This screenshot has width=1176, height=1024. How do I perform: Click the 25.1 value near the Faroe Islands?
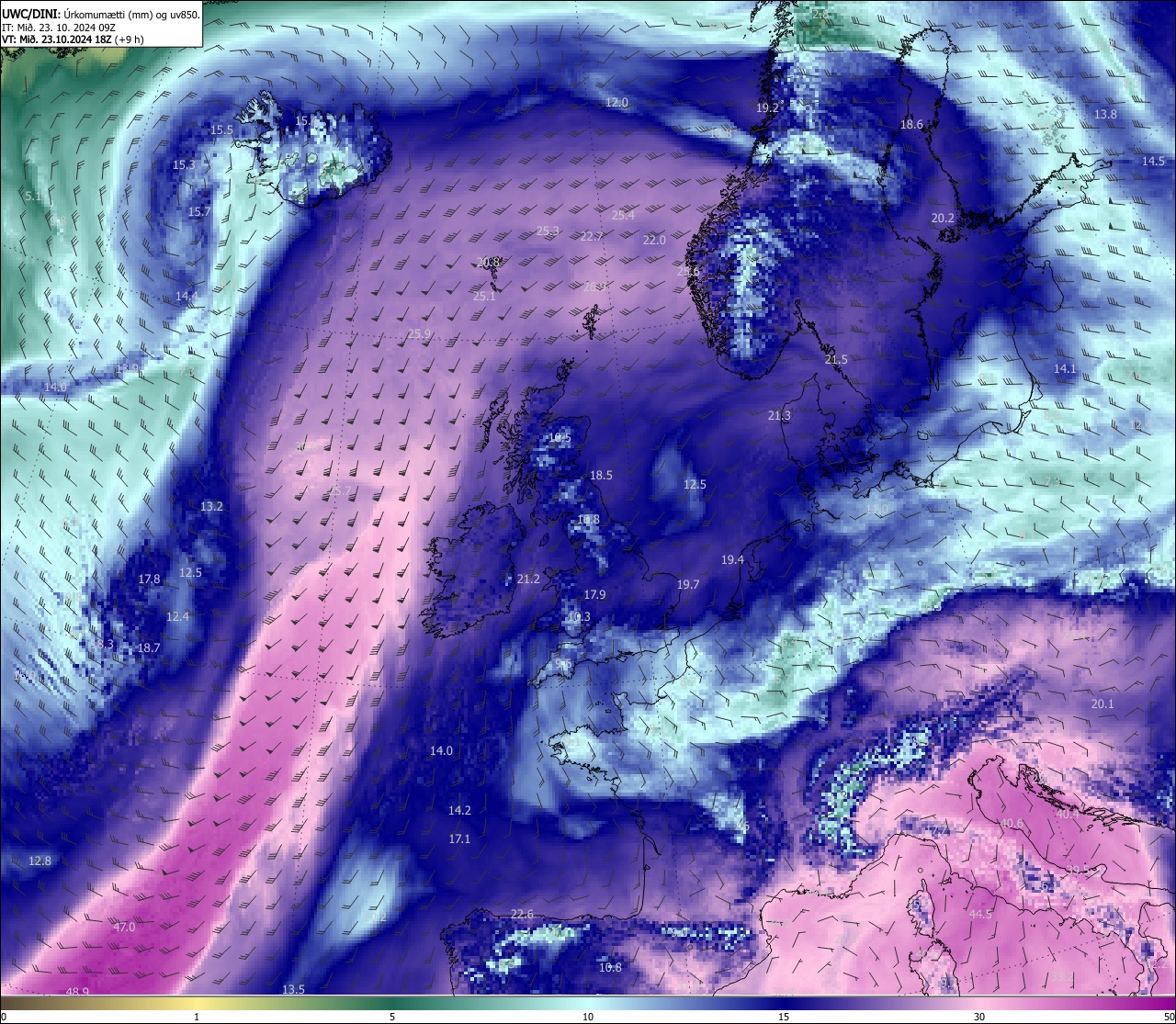[x=484, y=297]
